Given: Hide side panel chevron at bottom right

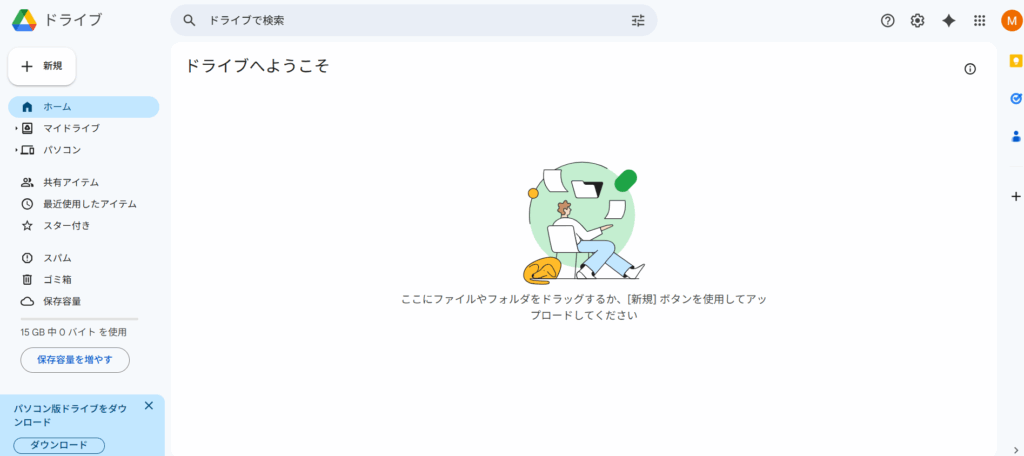Looking at the screenshot, I should tap(1016, 448).
